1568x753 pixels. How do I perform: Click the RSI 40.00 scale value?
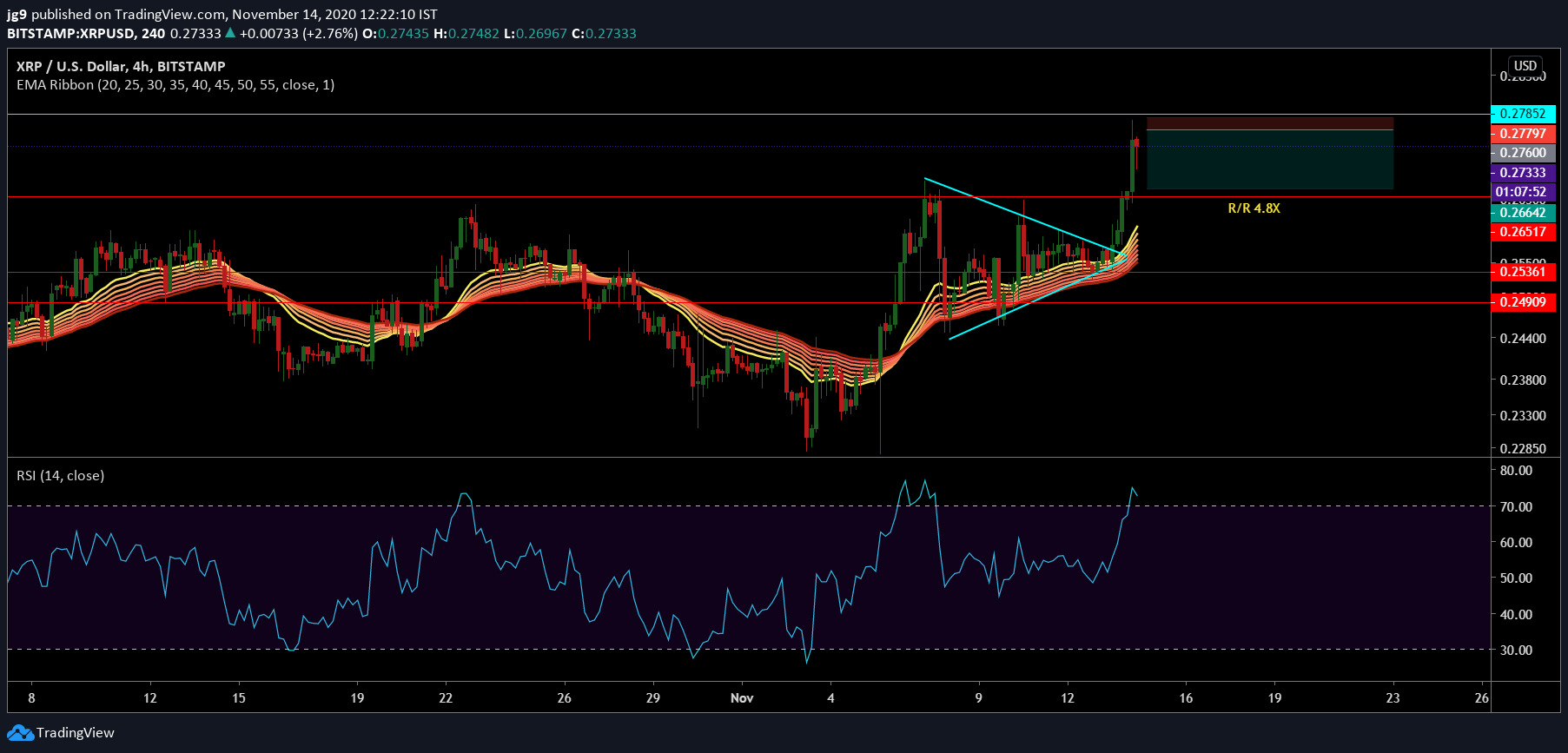click(x=1516, y=615)
